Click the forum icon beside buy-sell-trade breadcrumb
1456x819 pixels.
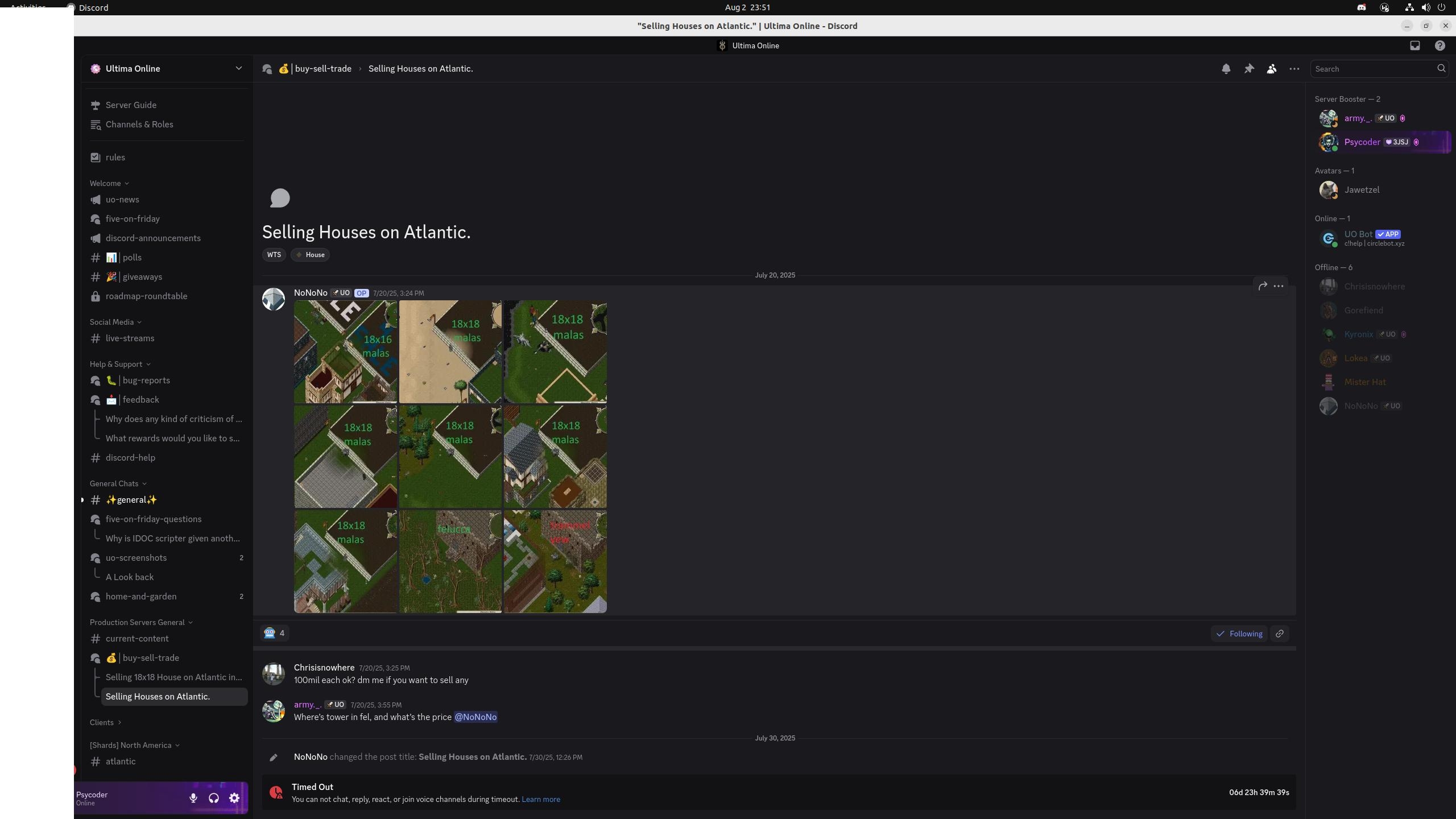(267, 69)
